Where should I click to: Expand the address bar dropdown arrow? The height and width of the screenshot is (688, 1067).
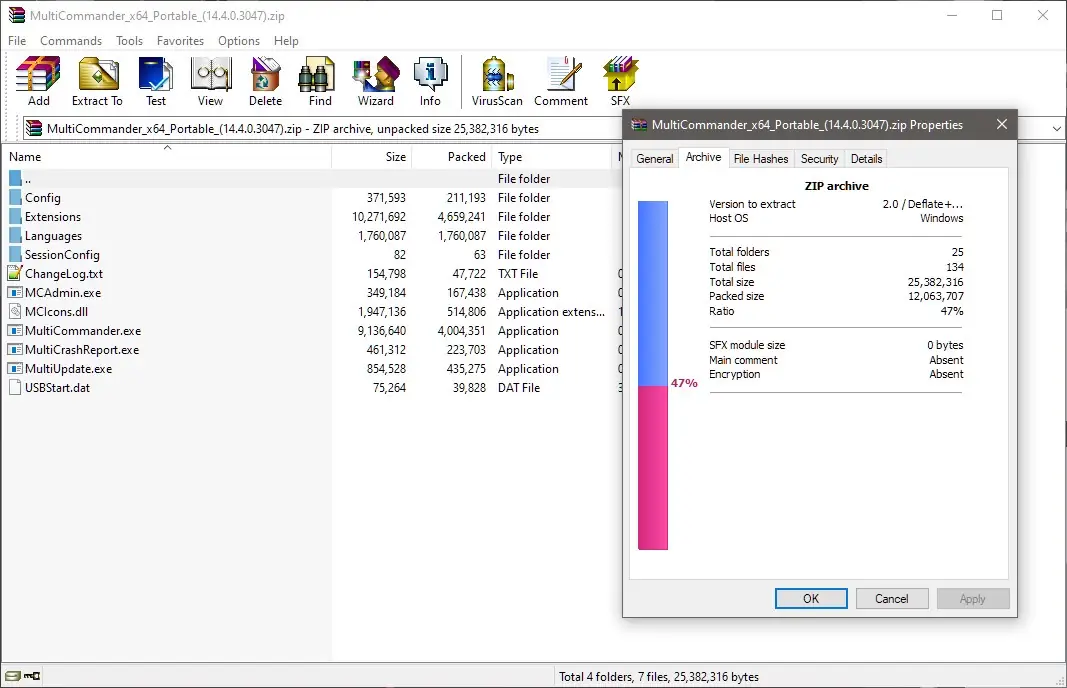point(1056,129)
